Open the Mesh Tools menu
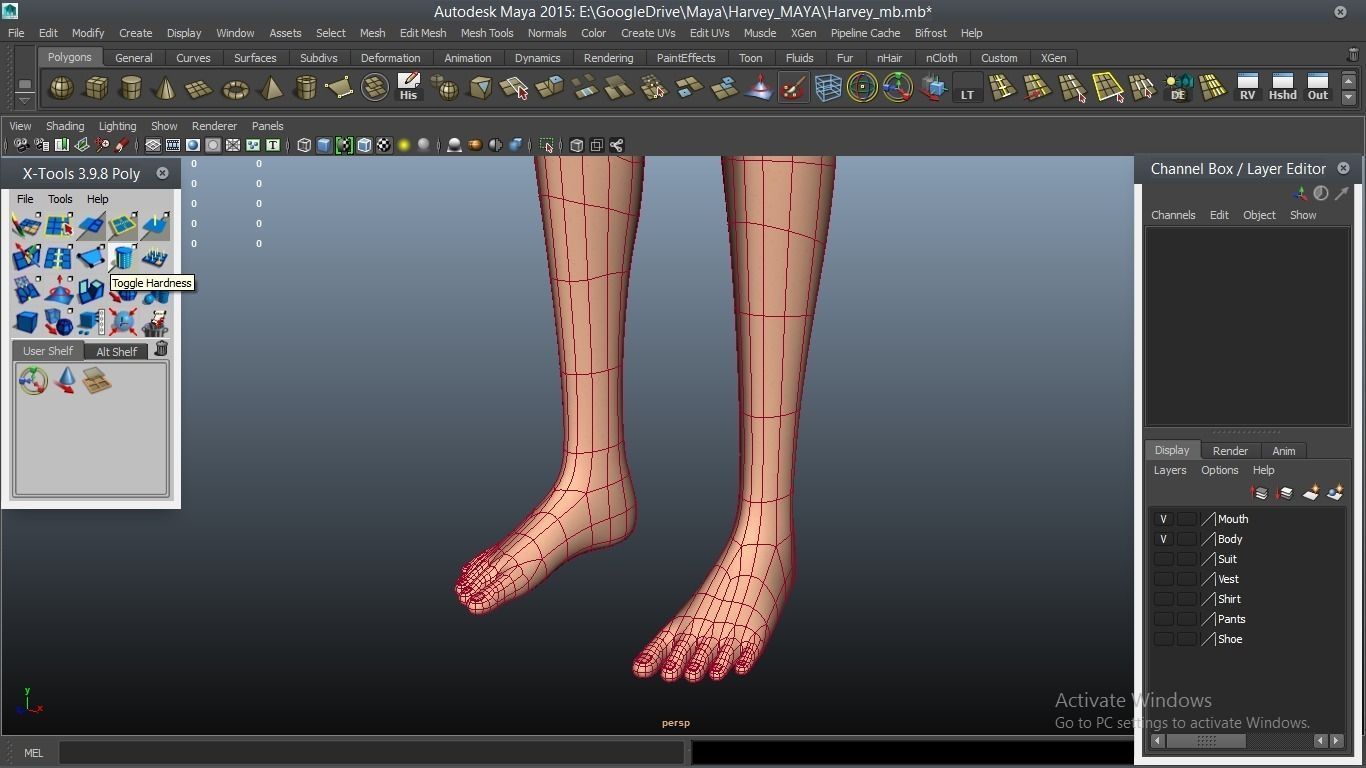This screenshot has height=768, width=1366. (486, 33)
